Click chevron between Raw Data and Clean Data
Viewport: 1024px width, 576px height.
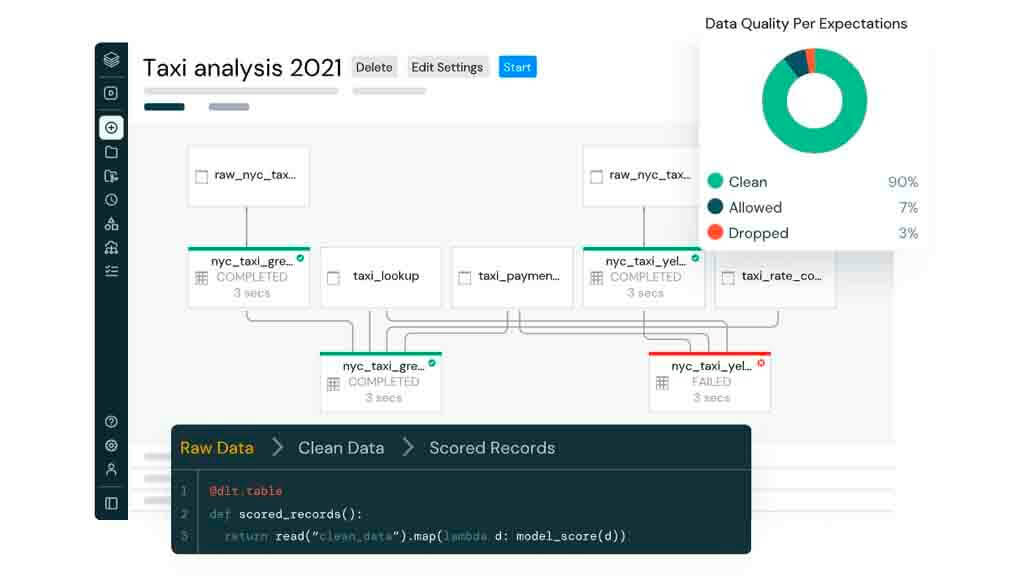277,447
